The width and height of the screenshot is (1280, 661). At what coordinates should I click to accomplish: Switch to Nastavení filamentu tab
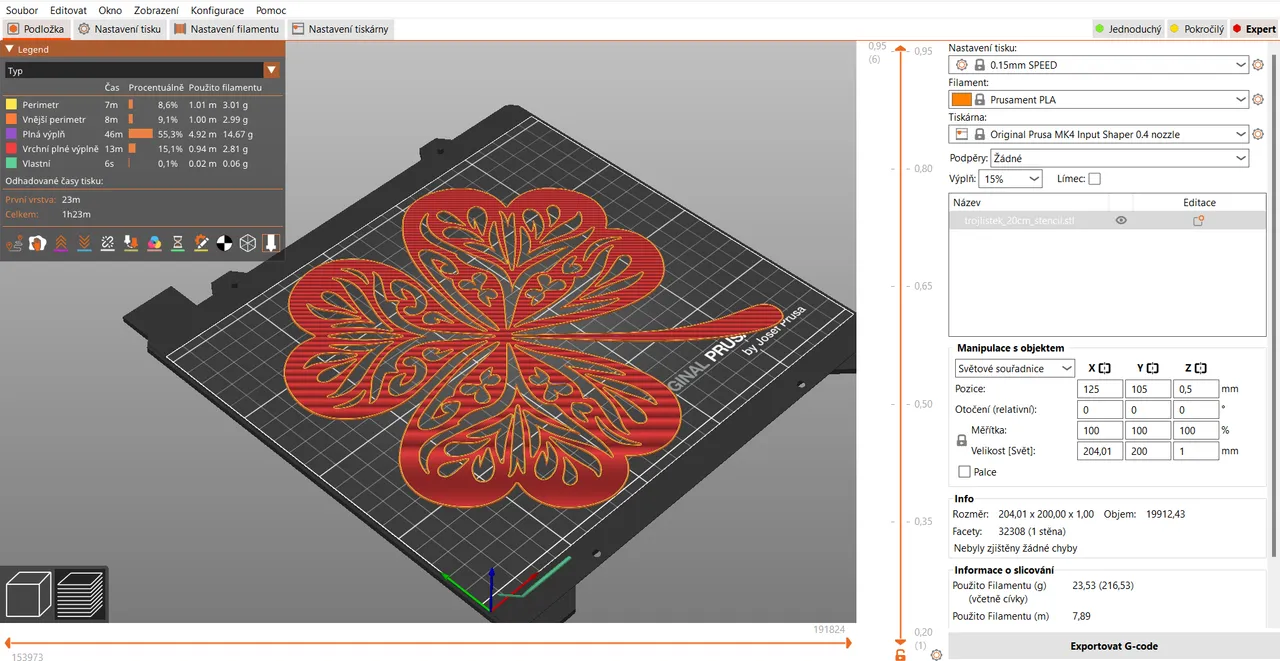tap(227, 29)
